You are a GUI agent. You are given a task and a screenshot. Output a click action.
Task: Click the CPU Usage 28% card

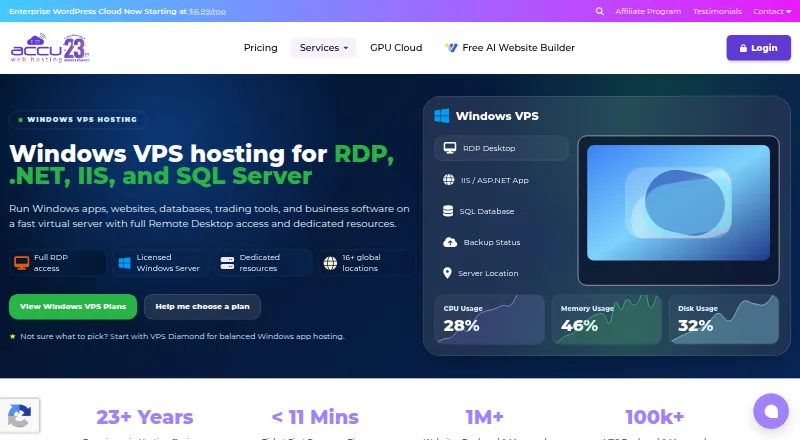pyautogui.click(x=489, y=319)
